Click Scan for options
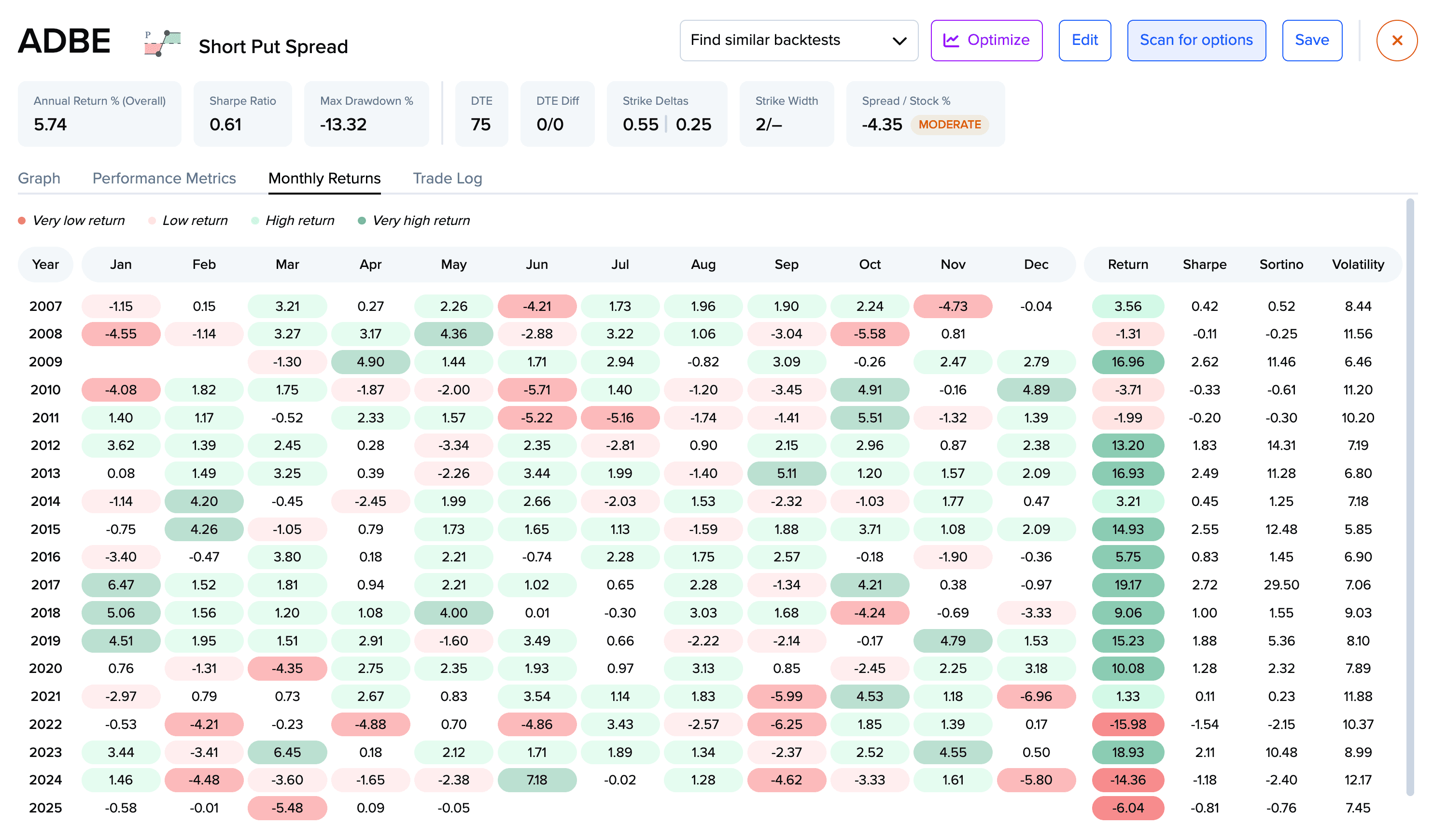The width and height of the screenshot is (1433, 840). point(1196,41)
